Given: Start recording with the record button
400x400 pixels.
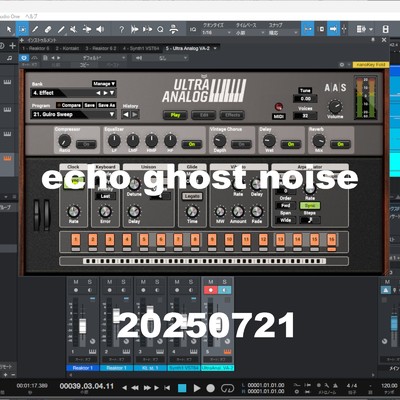Looking at the screenshot, I should 211,388.
